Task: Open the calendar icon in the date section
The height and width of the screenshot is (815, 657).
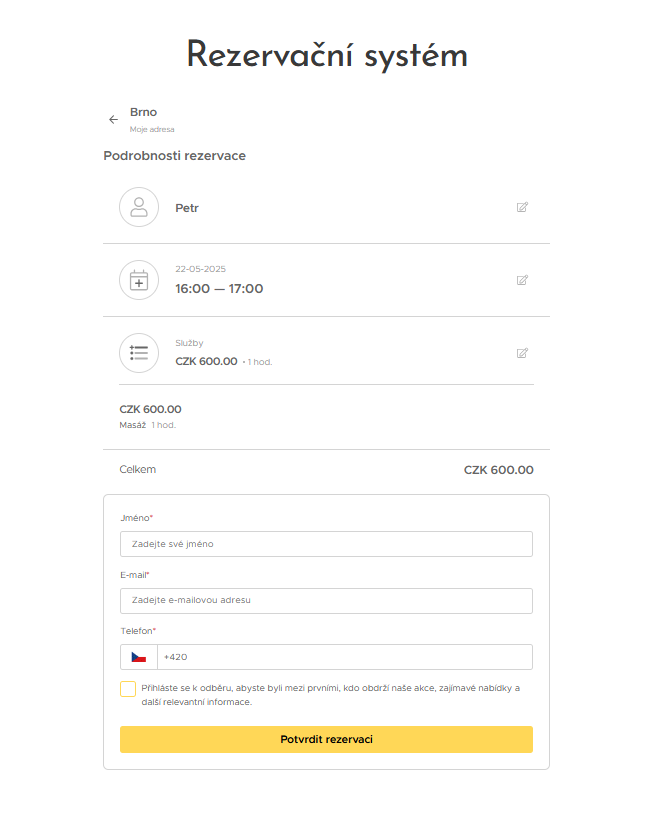Action: pos(138,280)
